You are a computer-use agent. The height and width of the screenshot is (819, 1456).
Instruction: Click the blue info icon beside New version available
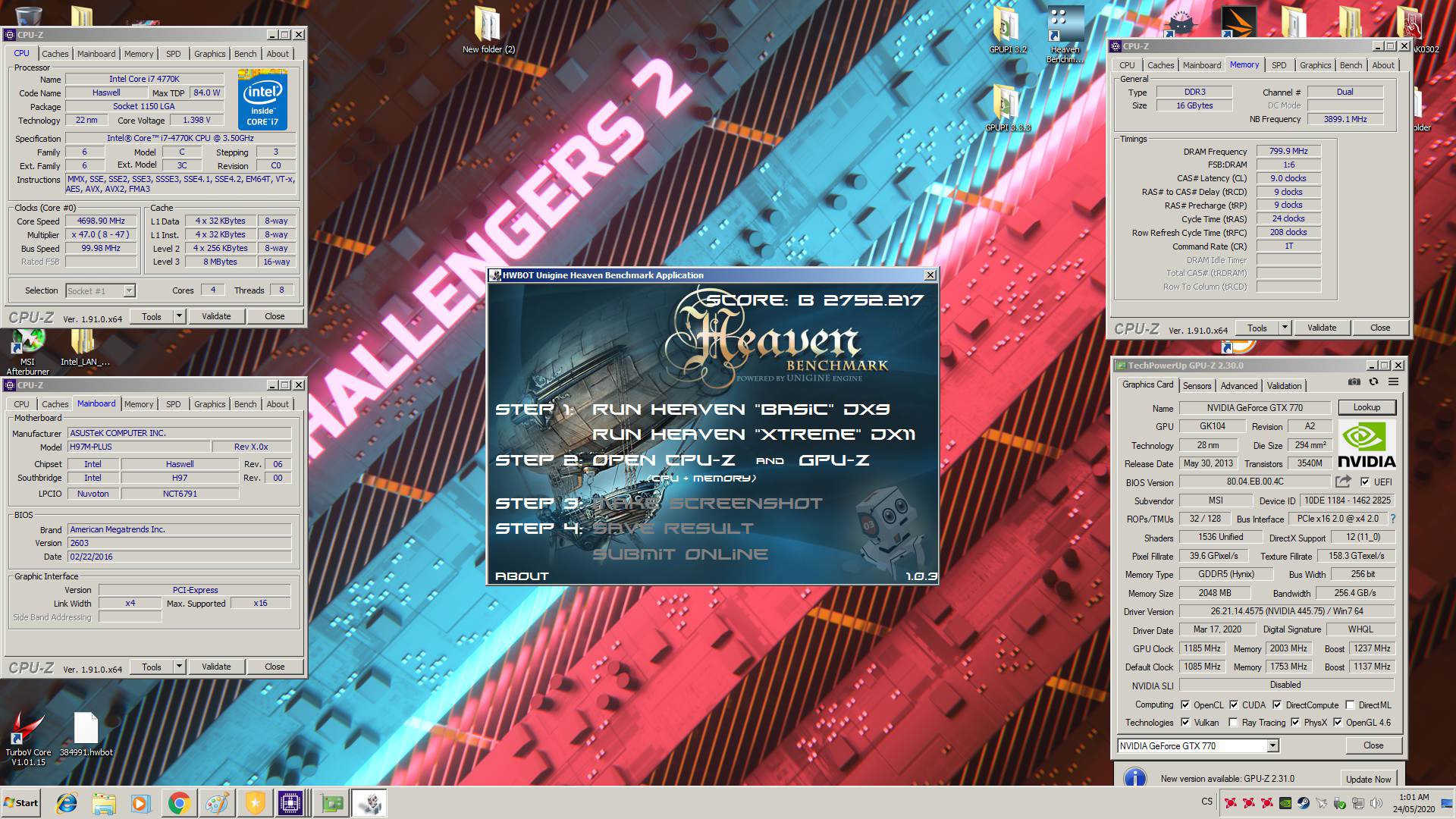(1134, 778)
